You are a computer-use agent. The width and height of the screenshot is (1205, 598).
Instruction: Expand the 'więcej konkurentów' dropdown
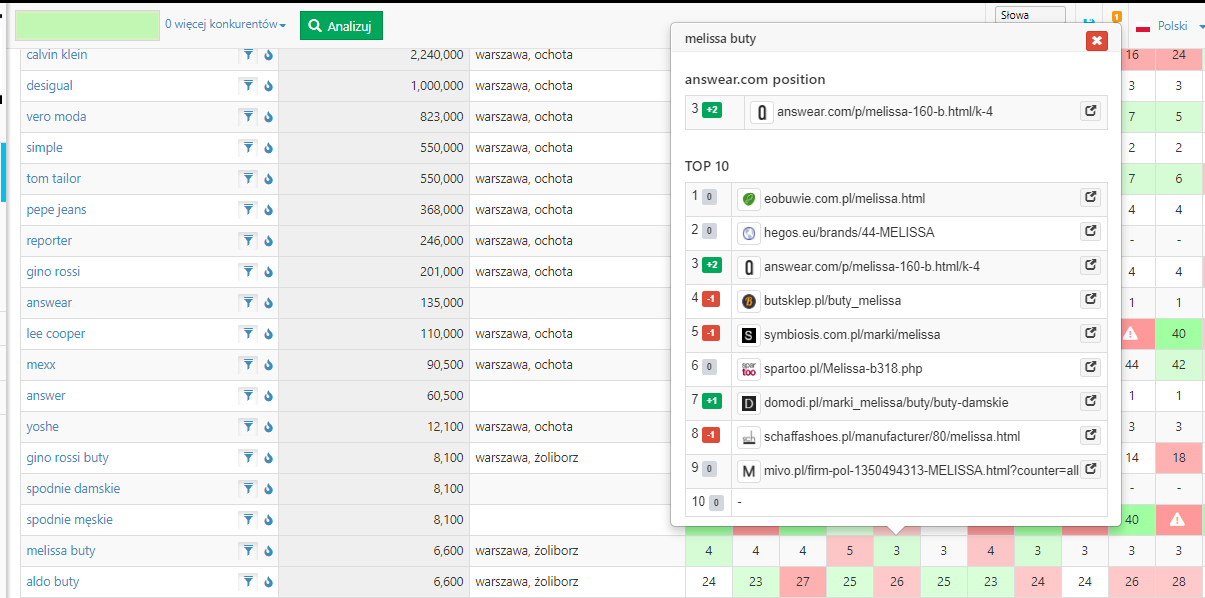click(225, 25)
